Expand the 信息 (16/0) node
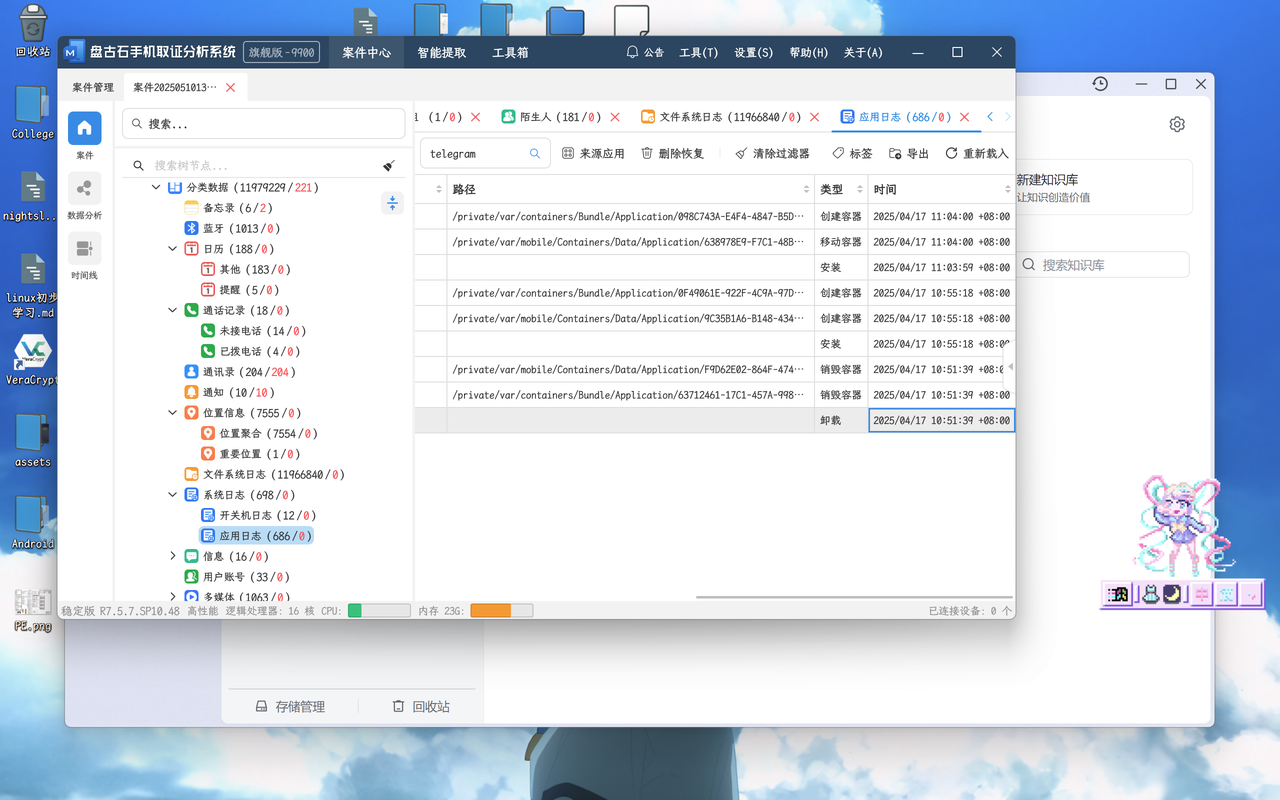 tap(173, 556)
